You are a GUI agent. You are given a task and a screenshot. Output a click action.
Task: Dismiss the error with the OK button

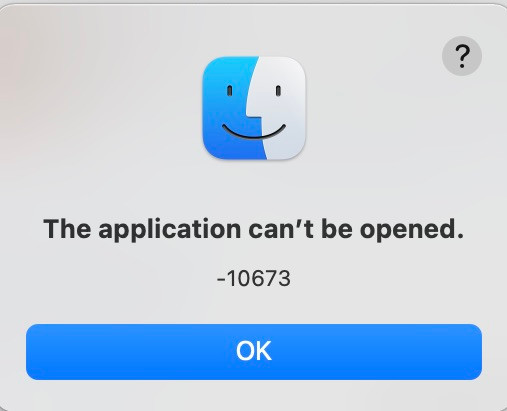(x=254, y=352)
